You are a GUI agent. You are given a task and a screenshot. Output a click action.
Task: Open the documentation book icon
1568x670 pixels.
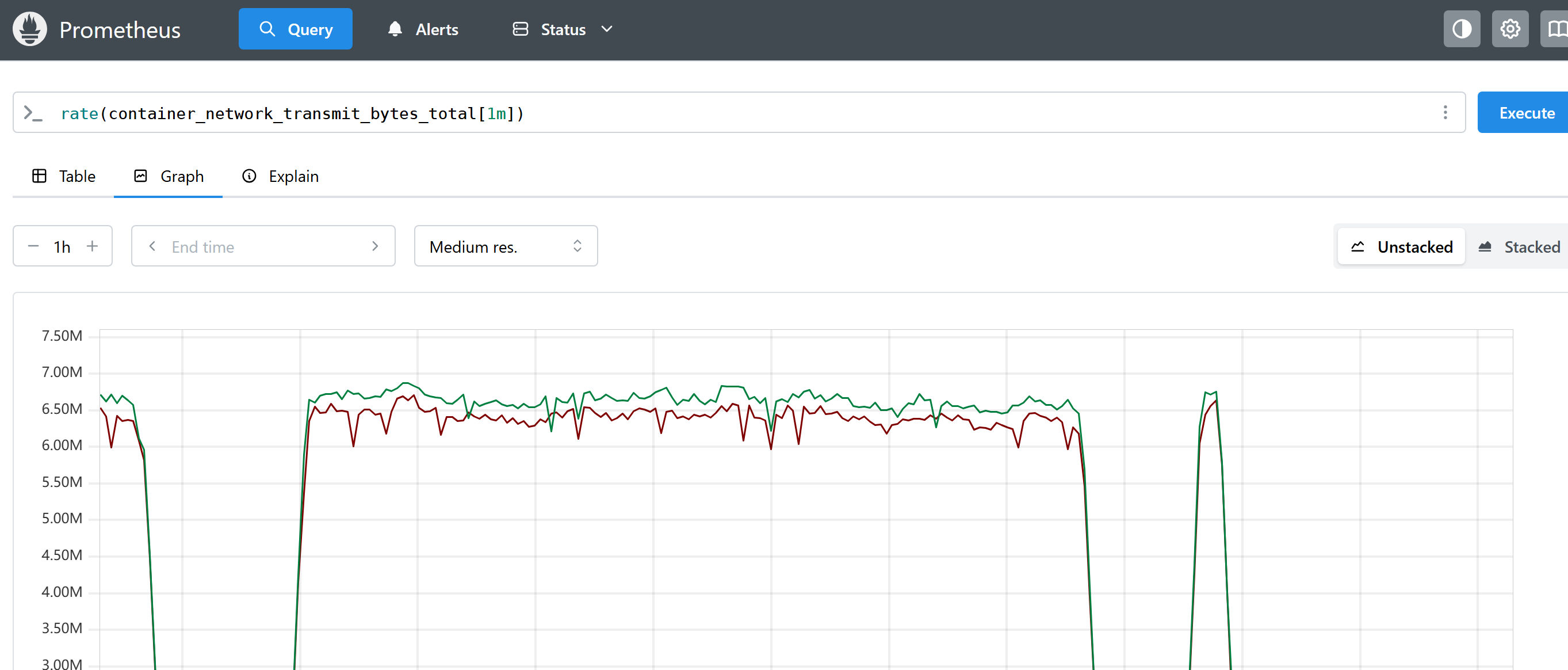click(x=1556, y=29)
